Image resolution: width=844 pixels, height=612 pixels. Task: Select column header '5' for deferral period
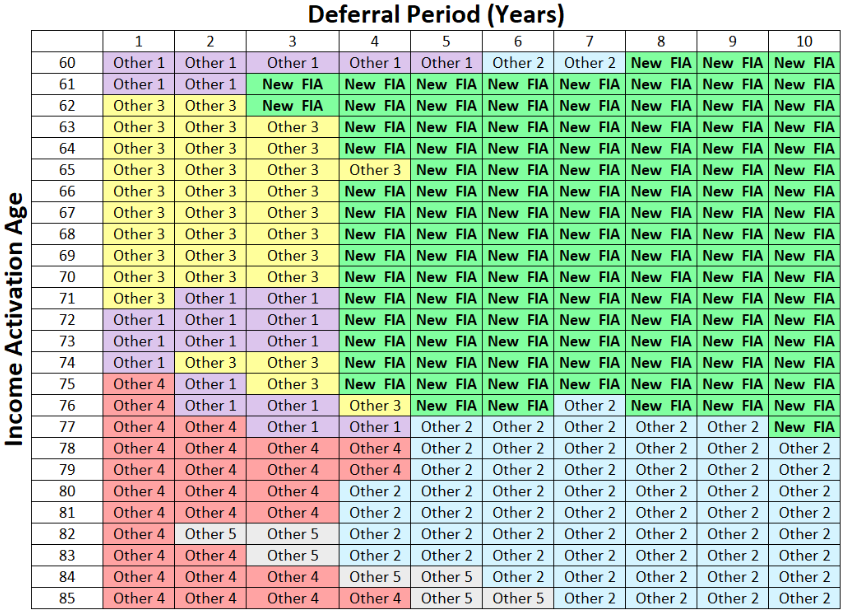click(446, 41)
